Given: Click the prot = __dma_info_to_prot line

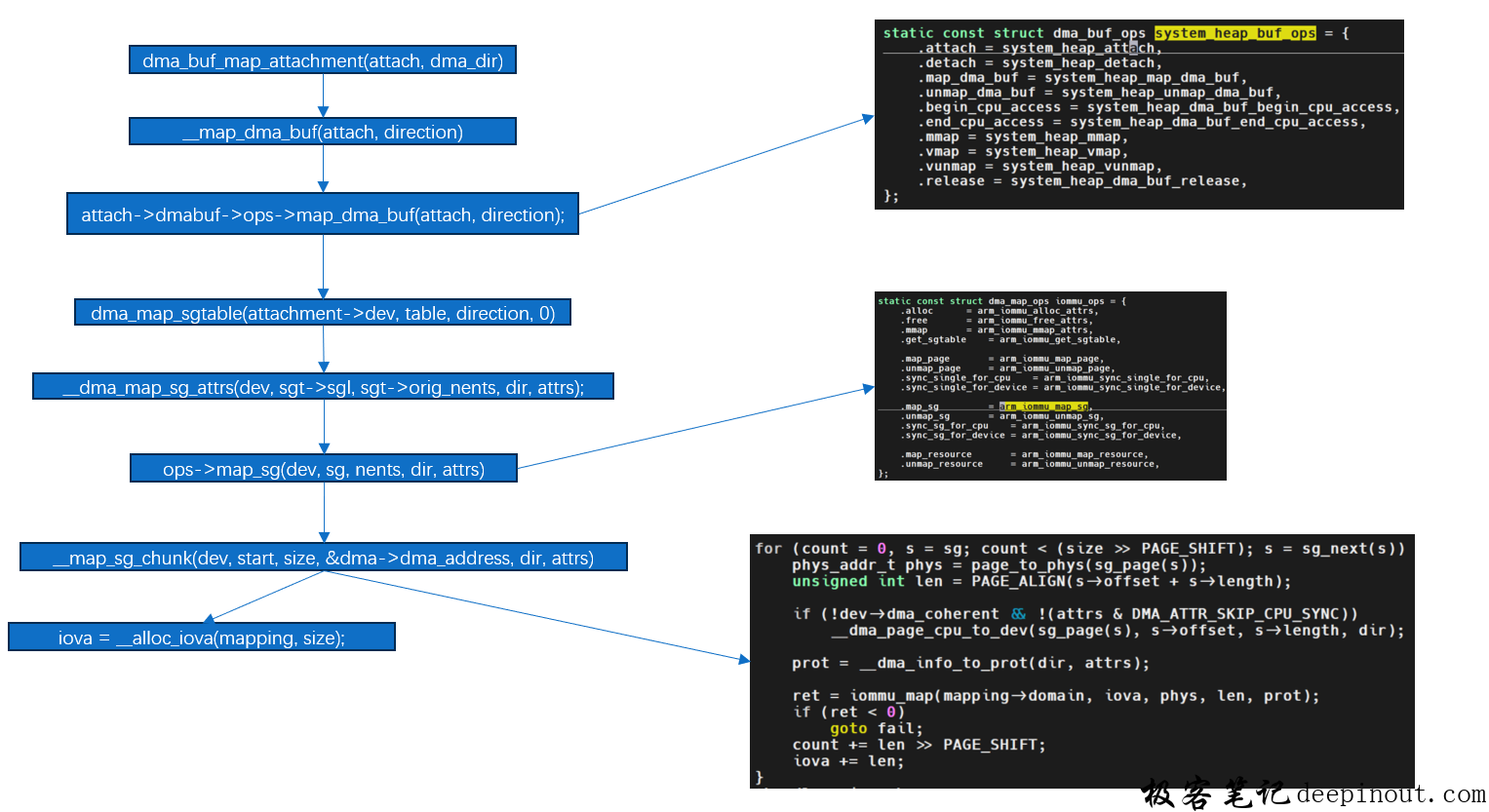Looking at the screenshot, I should [x=971, y=663].
